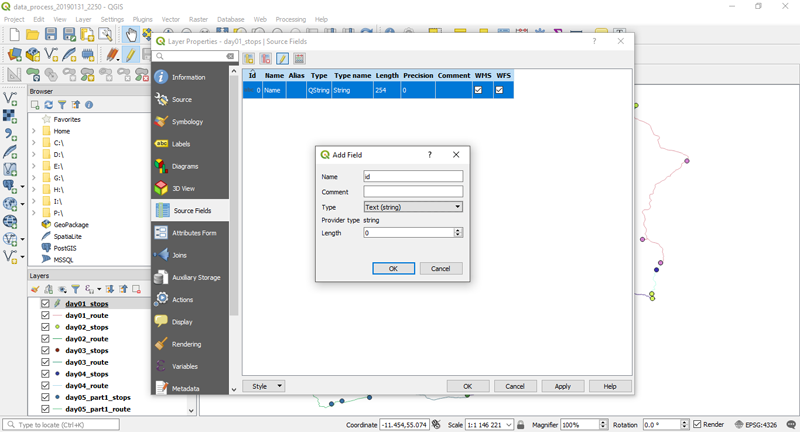Viewport: 800px width, 432px height.
Task: Open the Processing menu
Action: 290,19
